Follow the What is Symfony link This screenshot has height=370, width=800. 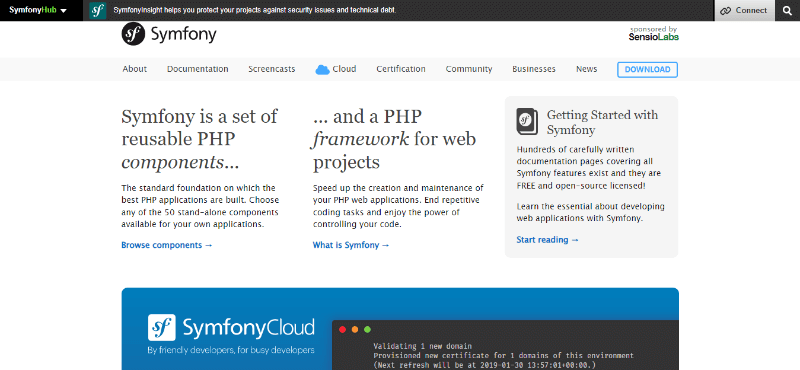(351, 245)
